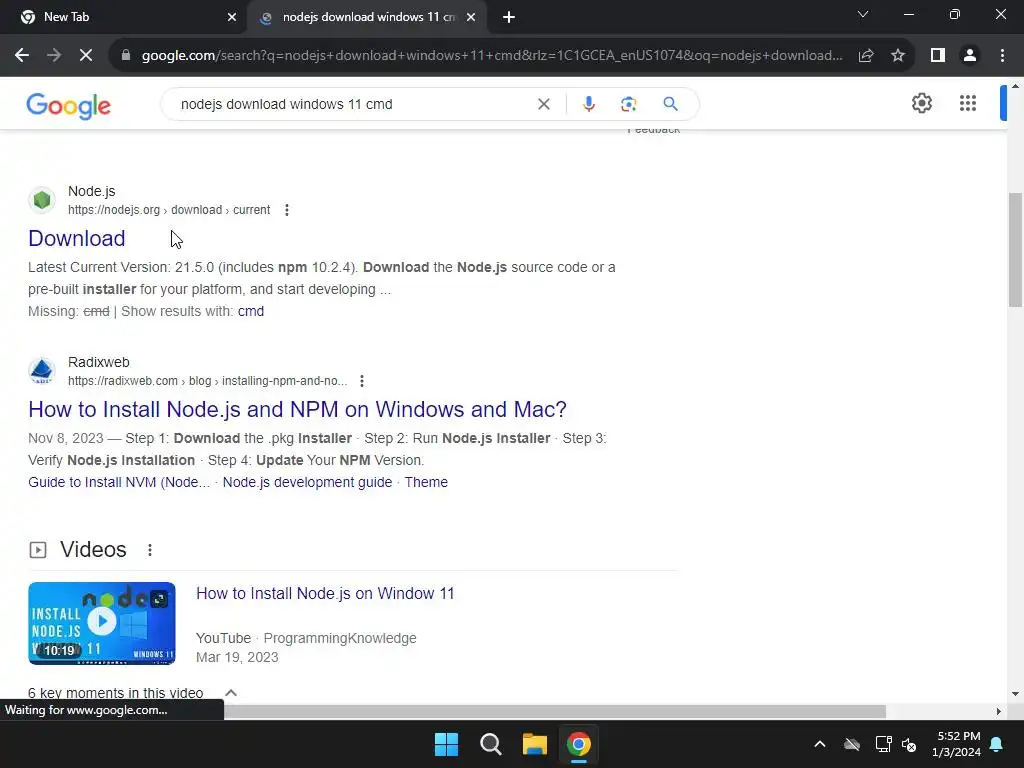Image resolution: width=1024 pixels, height=768 pixels.
Task: Click the OneDrive cloud tray icon
Action: pyautogui.click(x=852, y=744)
